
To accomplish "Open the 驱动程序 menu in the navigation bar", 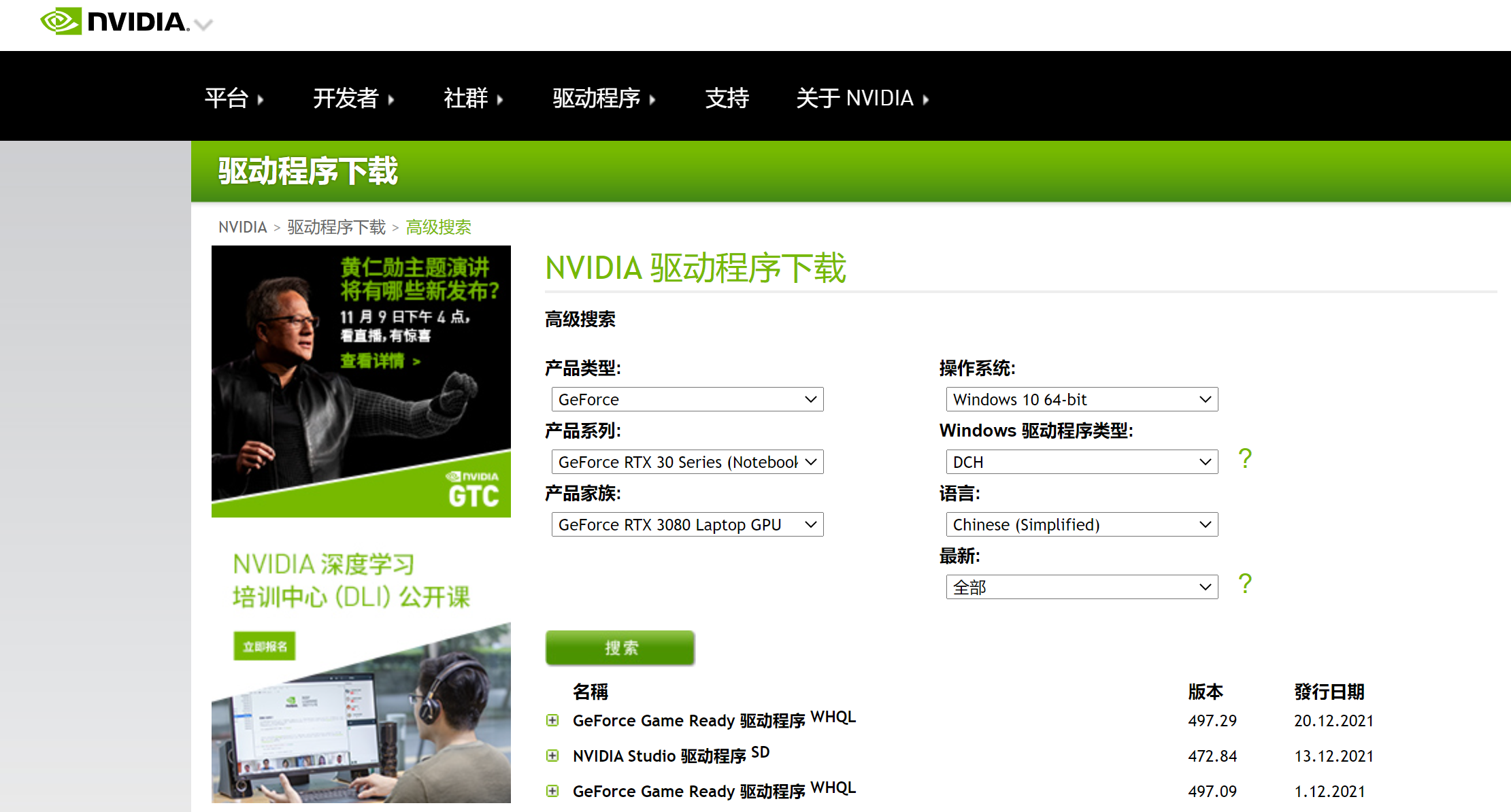I will [603, 98].
